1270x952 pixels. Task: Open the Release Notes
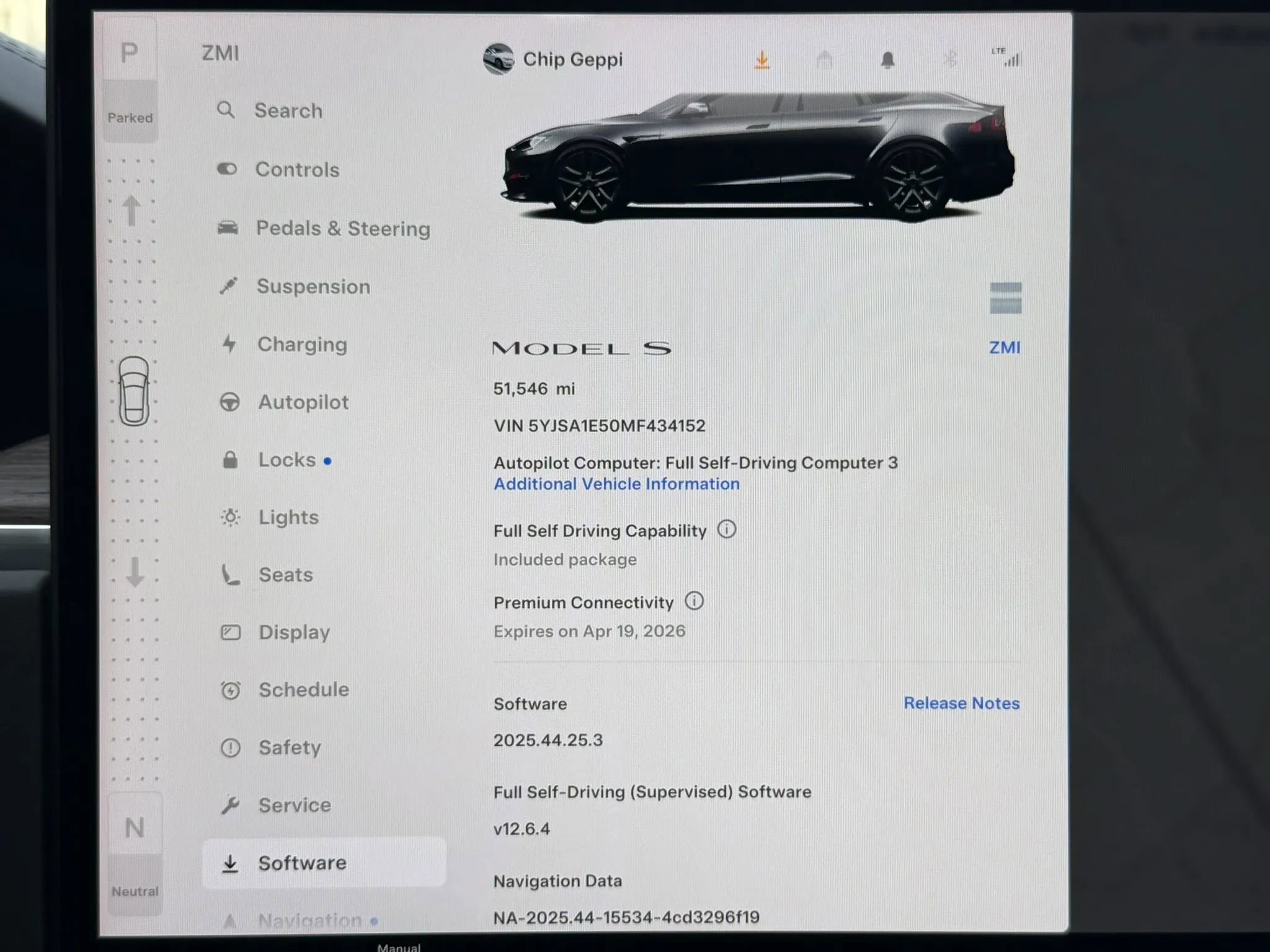pos(961,703)
